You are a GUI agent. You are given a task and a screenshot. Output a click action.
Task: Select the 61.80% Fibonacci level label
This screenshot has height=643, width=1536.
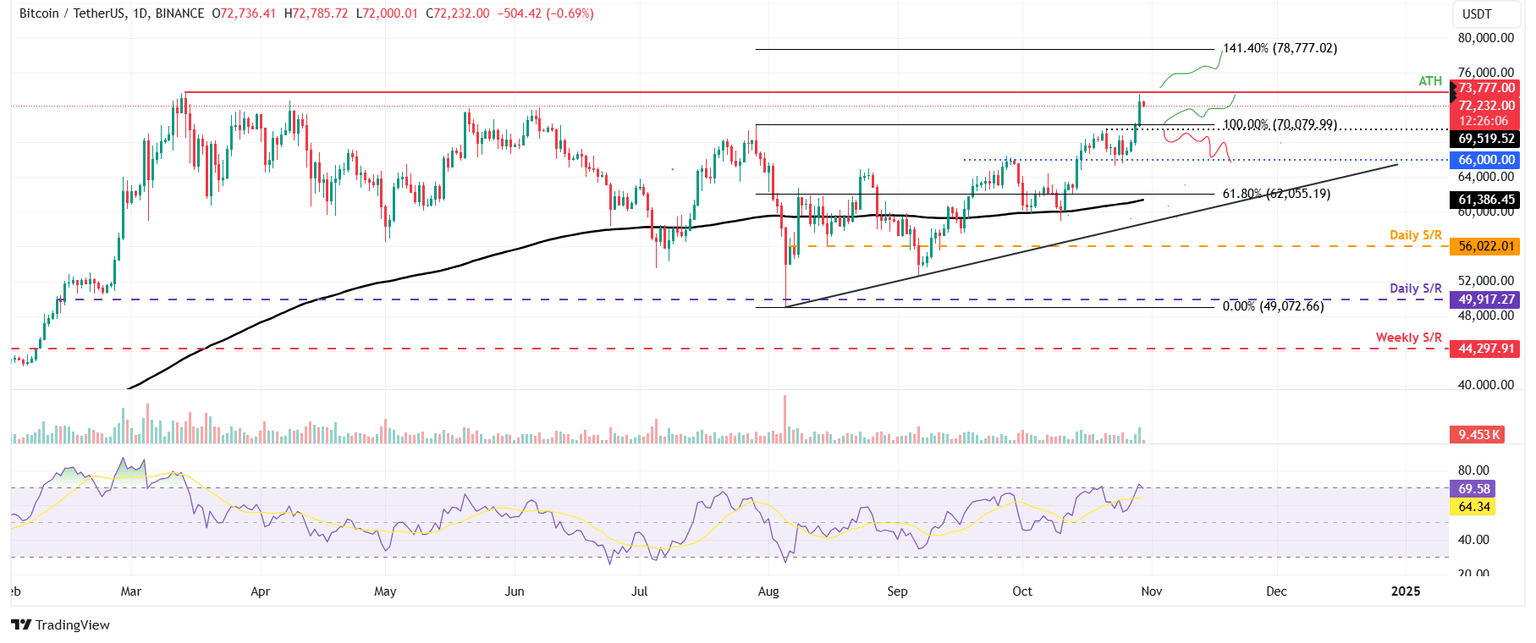point(1277,195)
